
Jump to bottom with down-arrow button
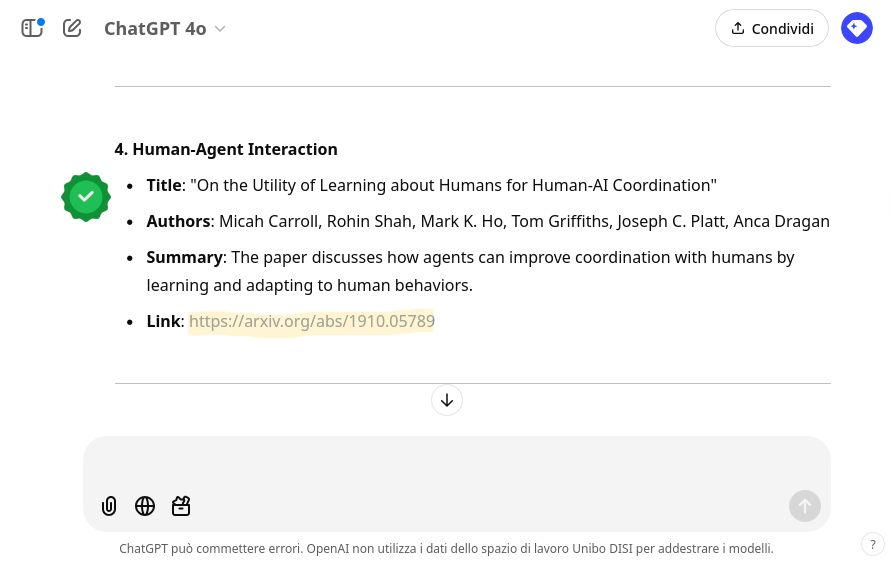point(447,400)
